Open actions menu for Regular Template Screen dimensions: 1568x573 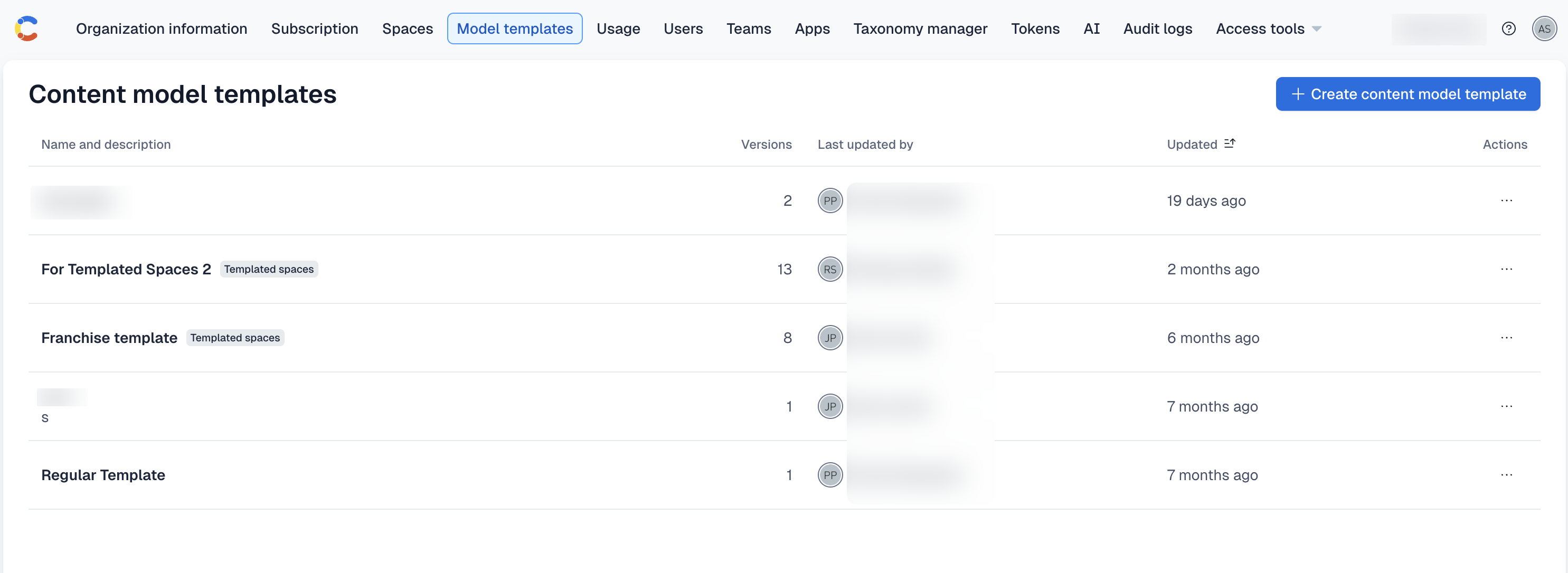coord(1507,475)
